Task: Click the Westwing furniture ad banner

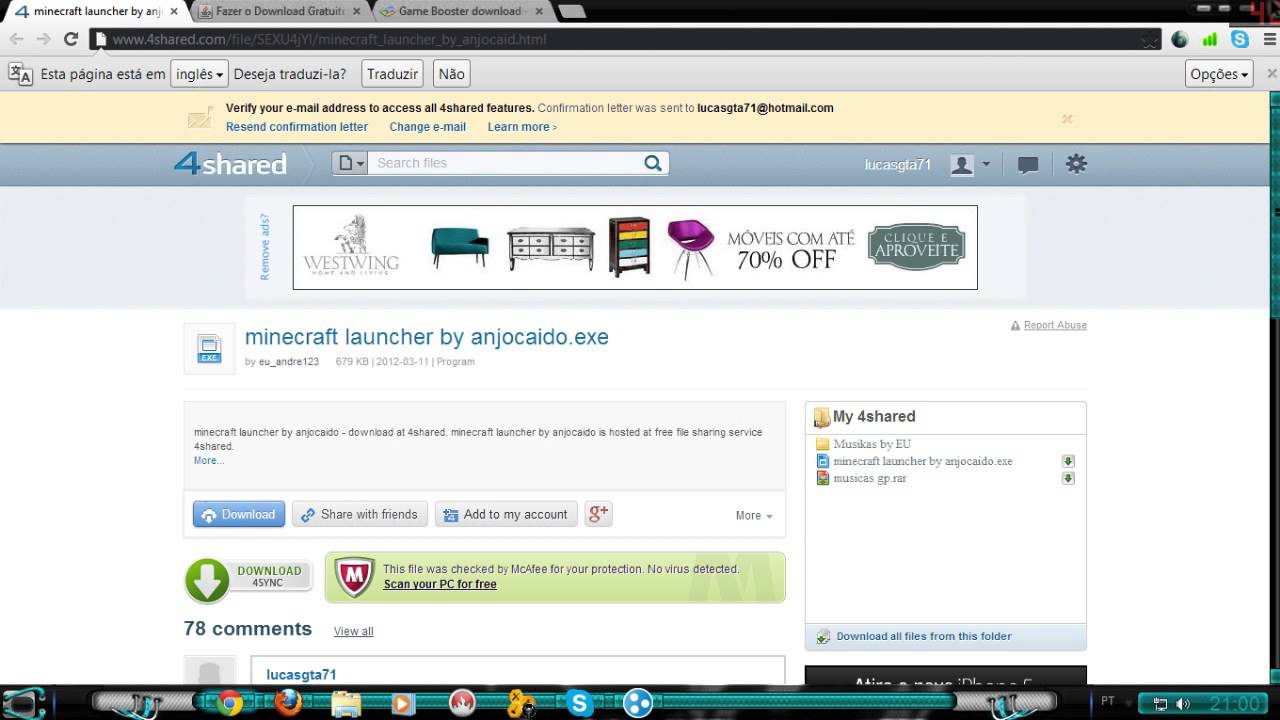Action: pyautogui.click(x=635, y=247)
